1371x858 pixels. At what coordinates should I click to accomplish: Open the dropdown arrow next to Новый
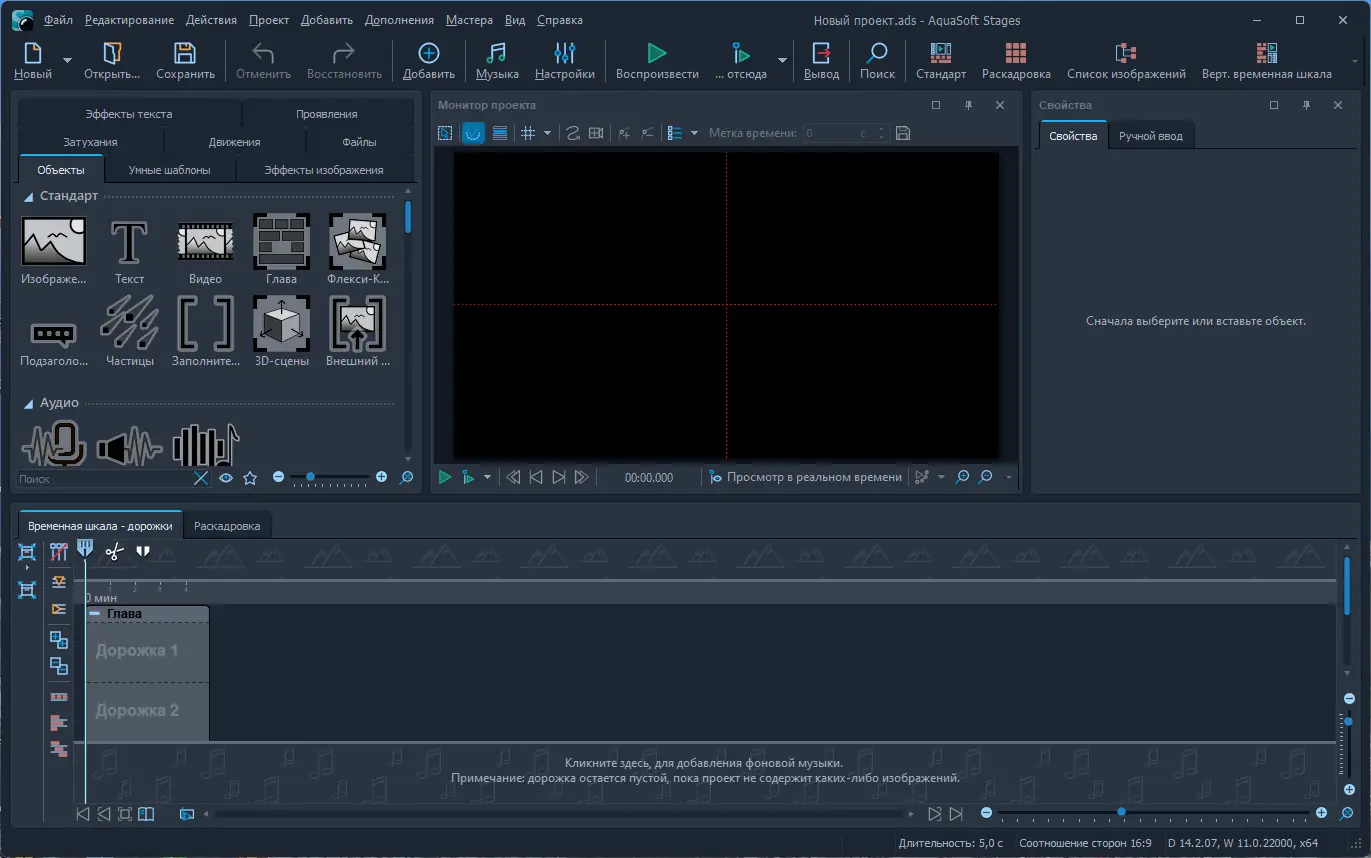pos(67,60)
